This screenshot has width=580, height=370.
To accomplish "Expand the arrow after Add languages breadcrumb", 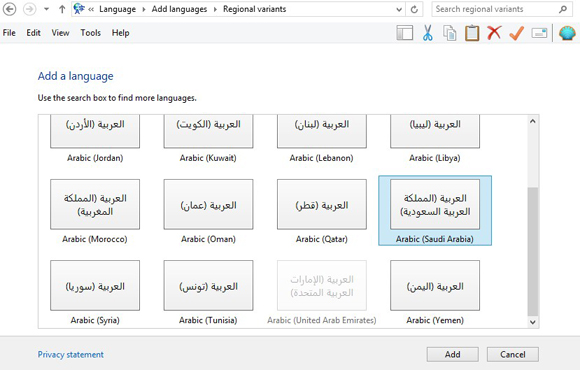I will (x=215, y=9).
